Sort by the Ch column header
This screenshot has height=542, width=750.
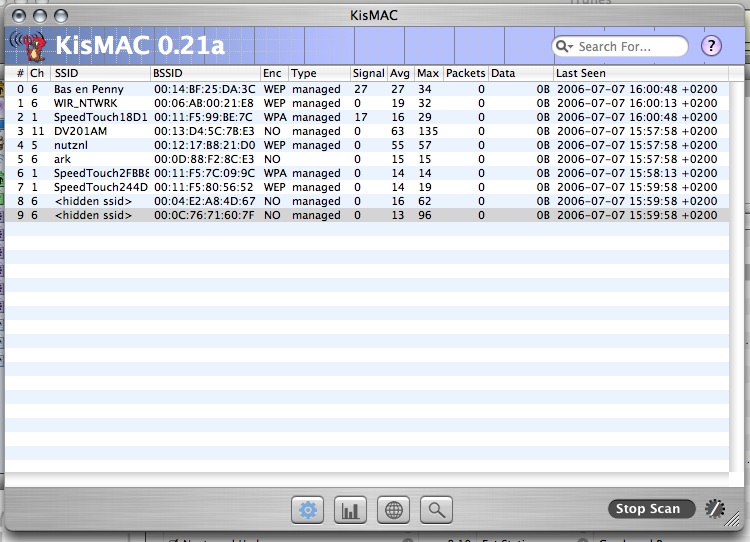38,73
